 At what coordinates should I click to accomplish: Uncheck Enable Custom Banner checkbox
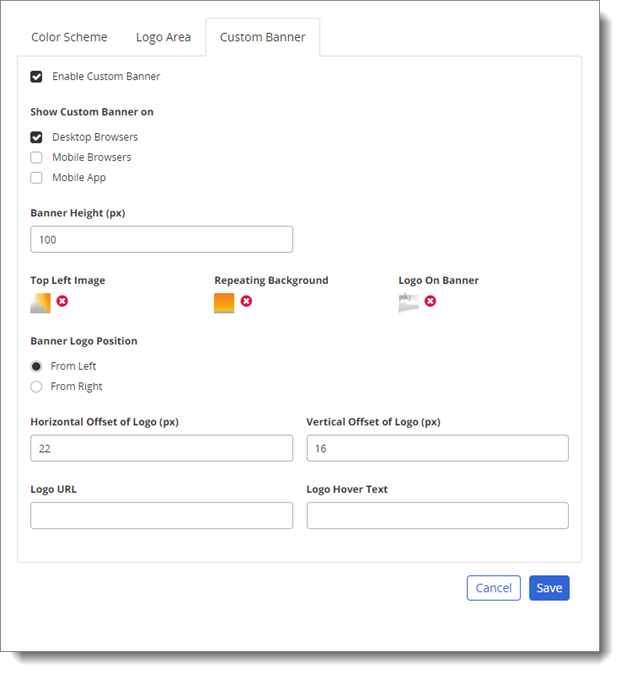(37, 77)
